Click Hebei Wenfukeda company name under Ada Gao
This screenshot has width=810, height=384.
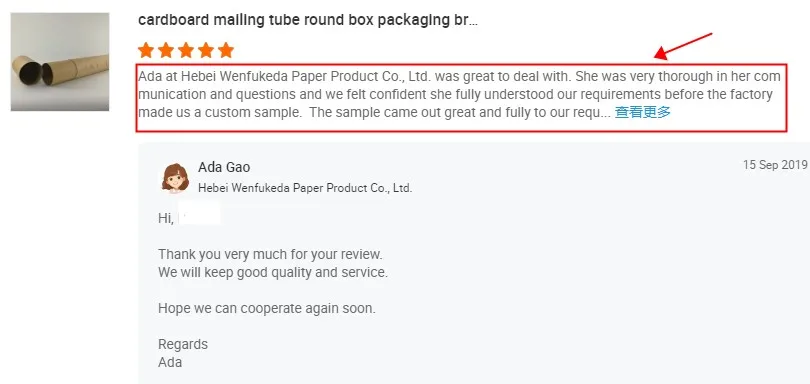(305, 188)
